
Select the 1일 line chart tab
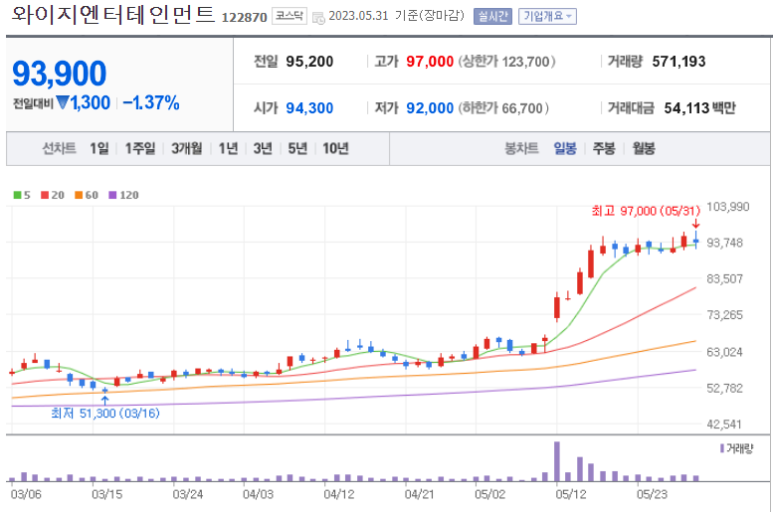point(99,148)
